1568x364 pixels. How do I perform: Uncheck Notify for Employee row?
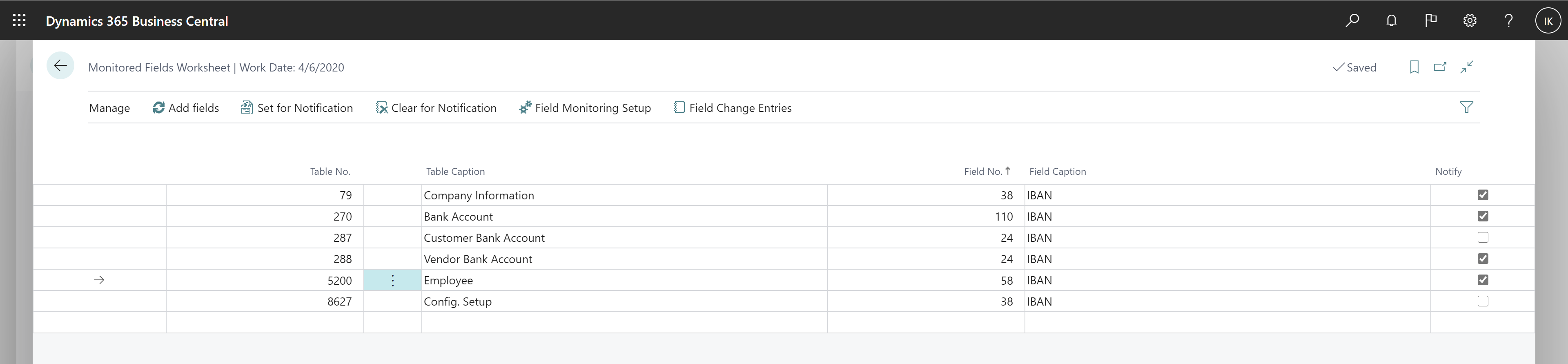click(1483, 280)
